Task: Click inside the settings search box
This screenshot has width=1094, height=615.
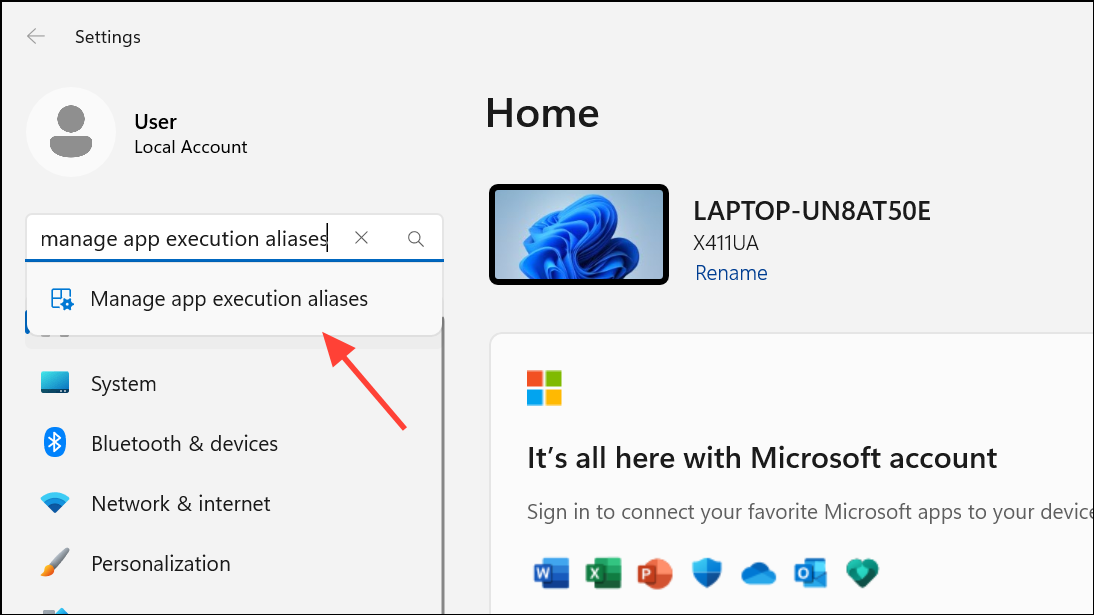Action: click(180, 238)
